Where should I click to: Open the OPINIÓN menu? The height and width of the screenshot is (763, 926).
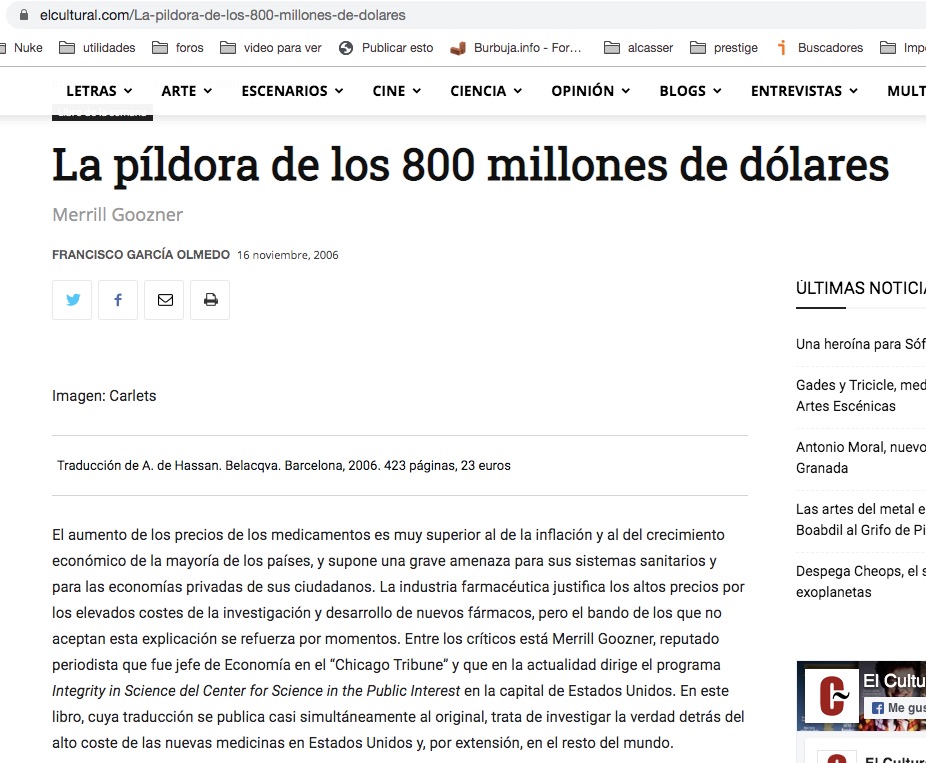pos(590,91)
